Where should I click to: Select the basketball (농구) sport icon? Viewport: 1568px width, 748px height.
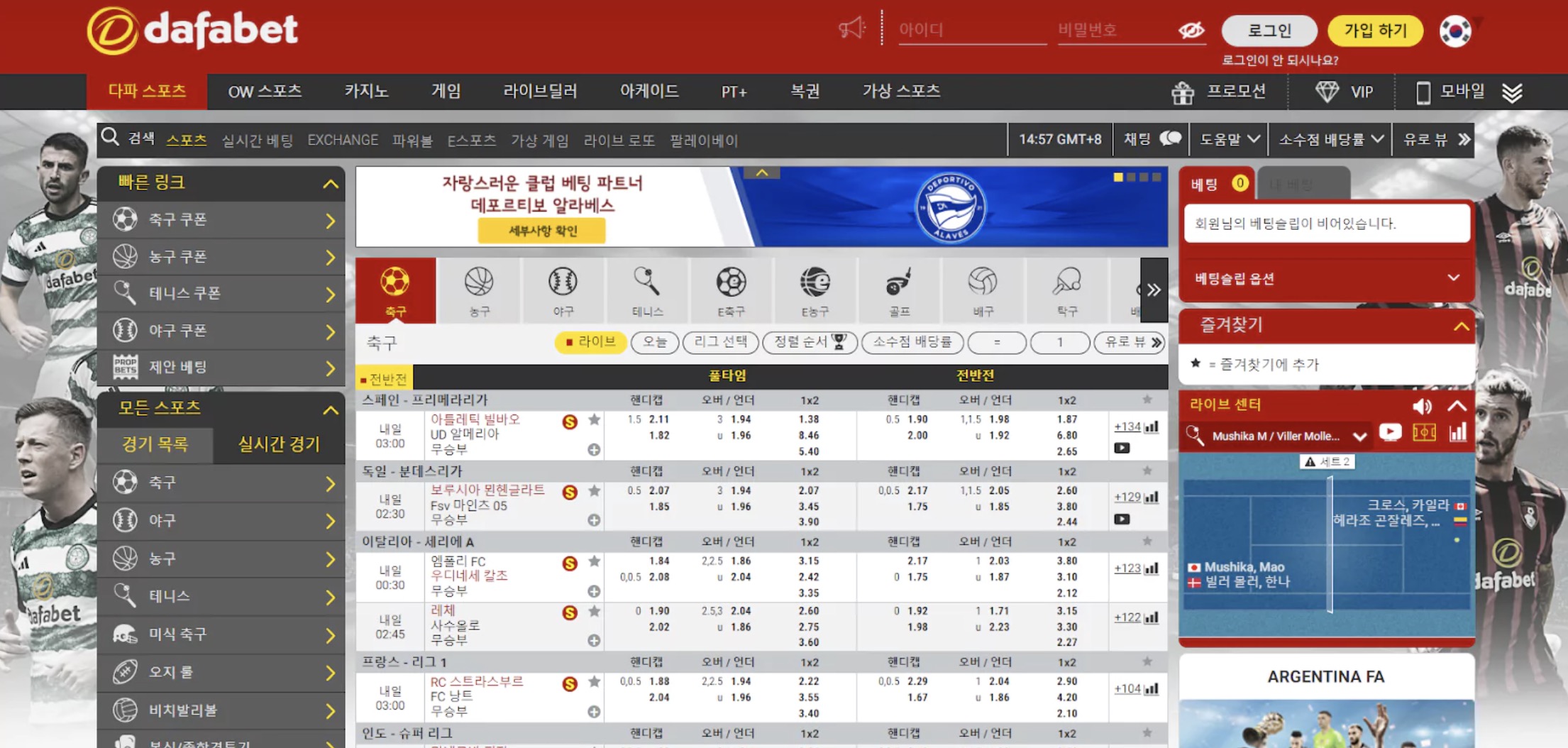pyautogui.click(x=479, y=290)
